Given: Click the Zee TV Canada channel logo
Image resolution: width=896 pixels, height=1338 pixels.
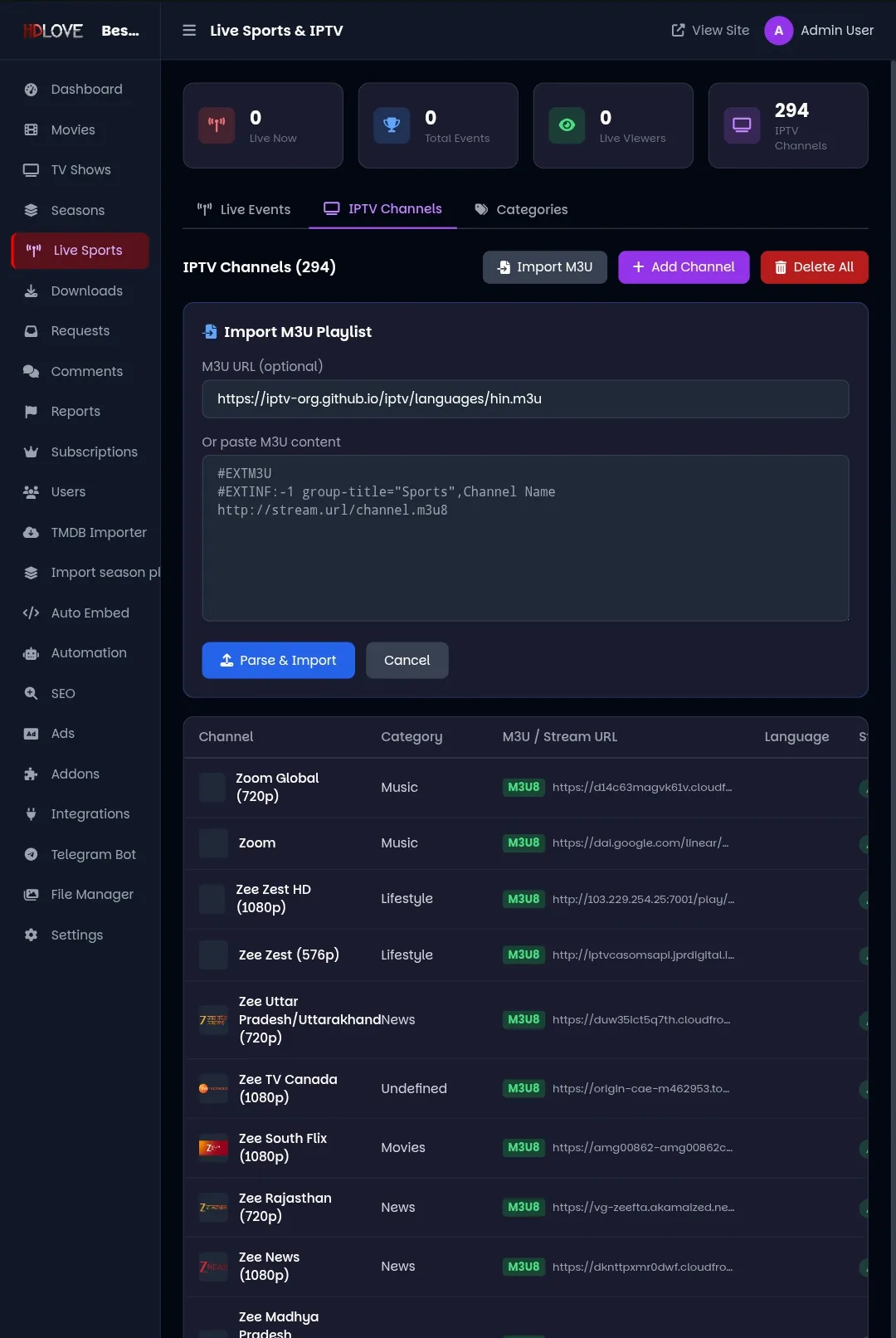Looking at the screenshot, I should point(213,1089).
